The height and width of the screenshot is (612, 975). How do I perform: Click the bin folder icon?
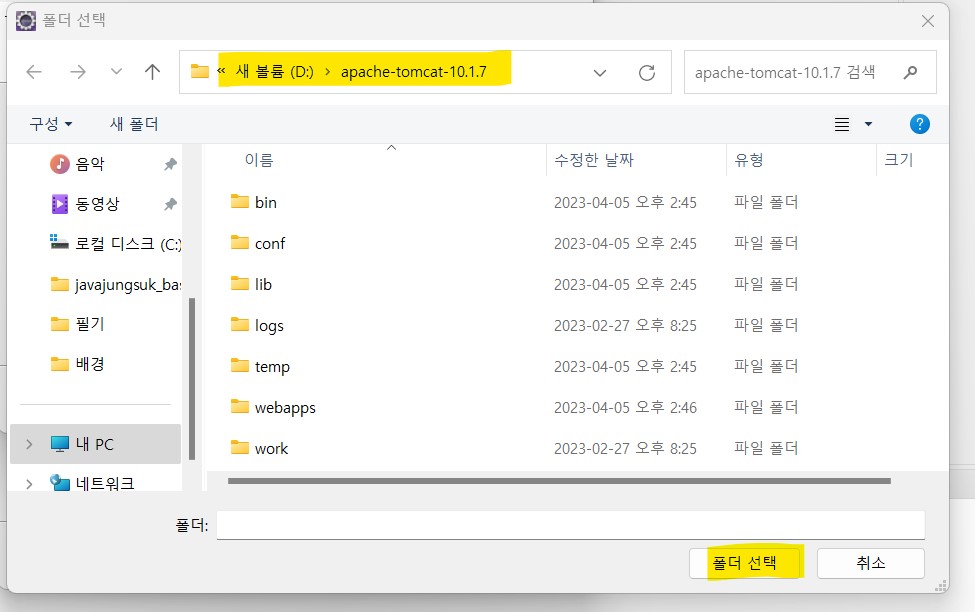pyautogui.click(x=240, y=201)
